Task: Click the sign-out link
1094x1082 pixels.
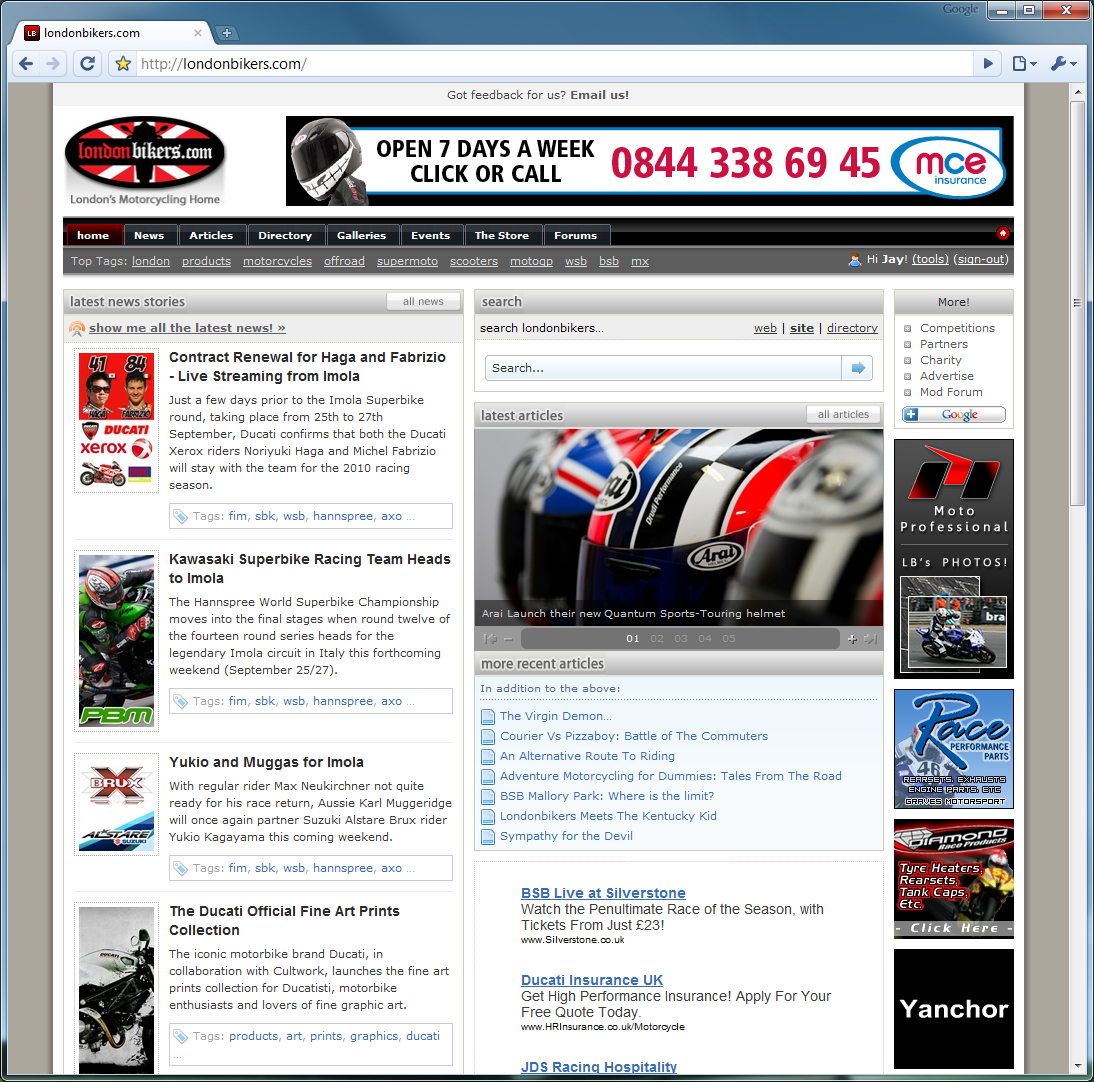Action: pyautogui.click(x=981, y=259)
